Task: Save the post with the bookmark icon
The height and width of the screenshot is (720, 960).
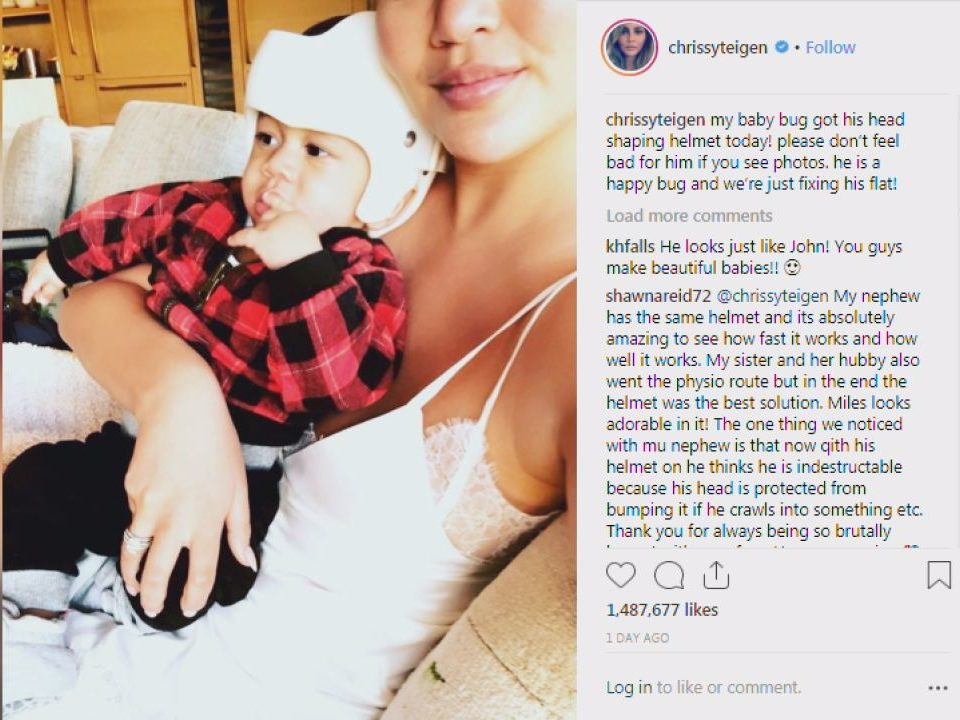Action: (x=939, y=576)
